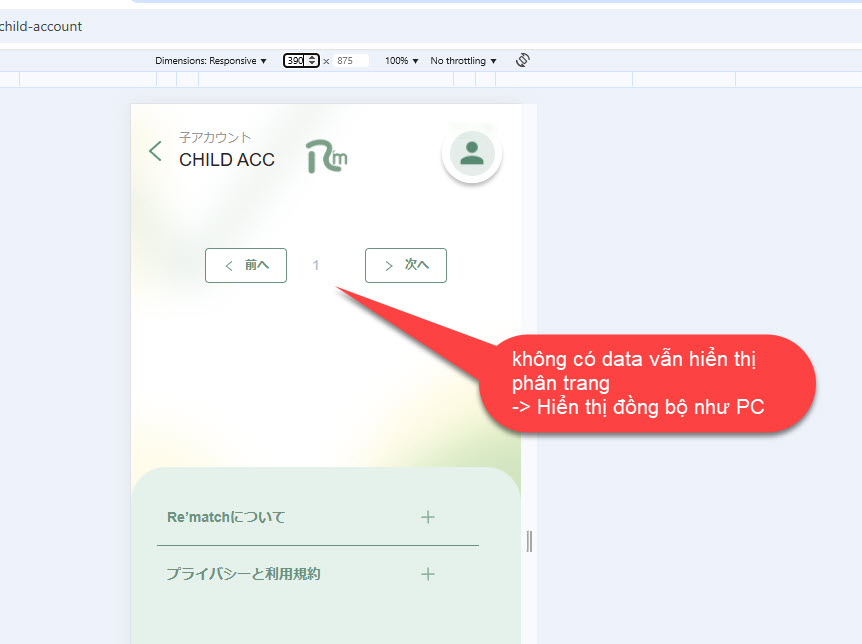Click the plus icon beside プライバシーと利用規約
Image resolution: width=862 pixels, height=644 pixels.
point(428,574)
